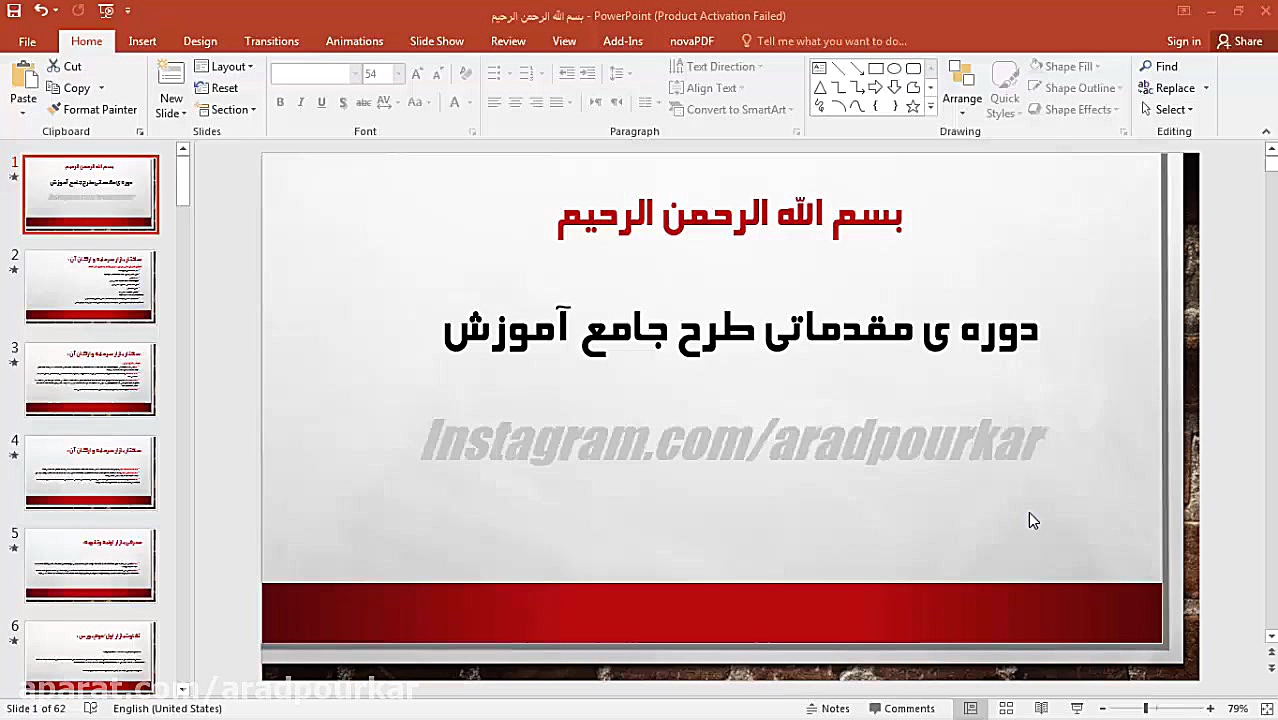Toggle underline formatting

[x=321, y=102]
